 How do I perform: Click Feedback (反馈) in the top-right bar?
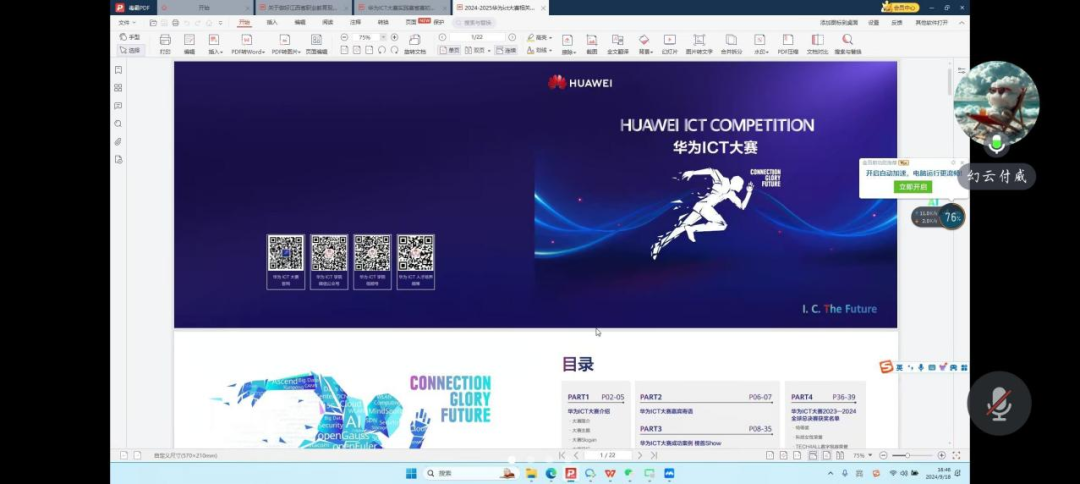tap(897, 23)
